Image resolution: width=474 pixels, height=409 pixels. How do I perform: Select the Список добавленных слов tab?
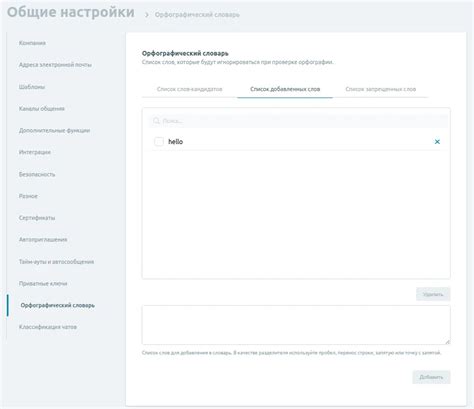pos(285,89)
